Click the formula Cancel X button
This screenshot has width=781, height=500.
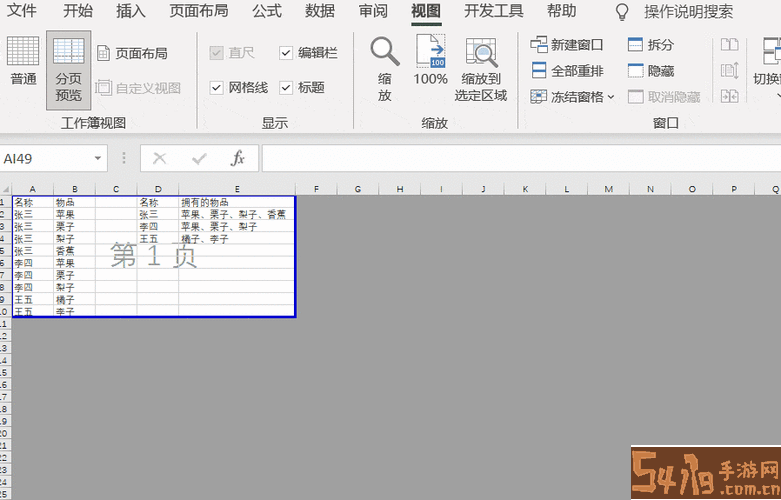159,158
